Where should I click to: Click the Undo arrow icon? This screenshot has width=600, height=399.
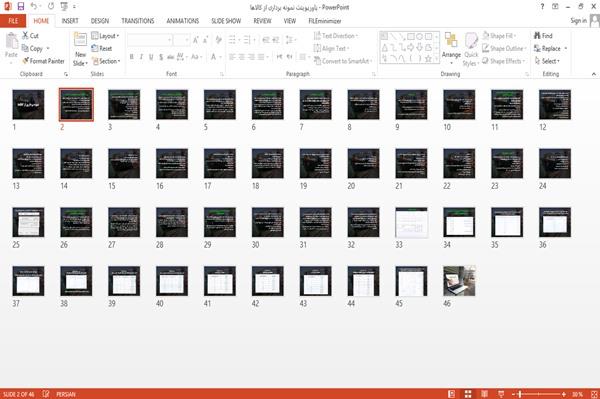(x=34, y=7)
